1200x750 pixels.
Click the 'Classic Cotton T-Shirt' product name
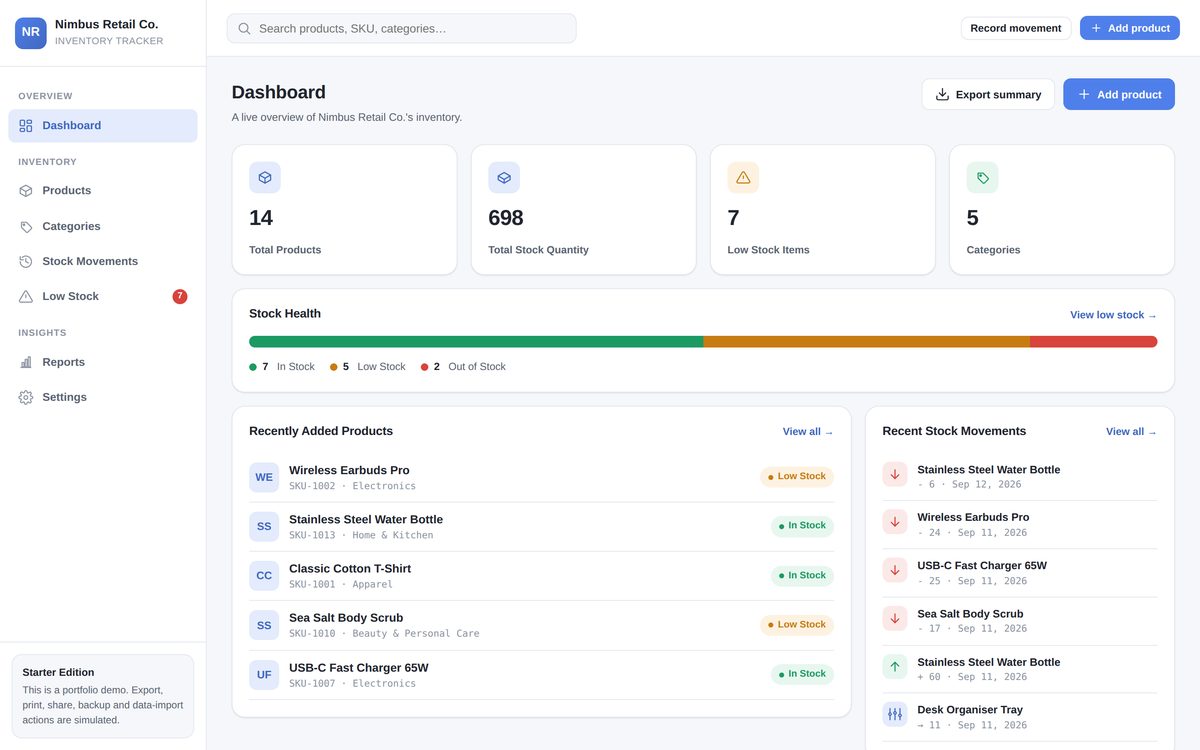point(350,569)
